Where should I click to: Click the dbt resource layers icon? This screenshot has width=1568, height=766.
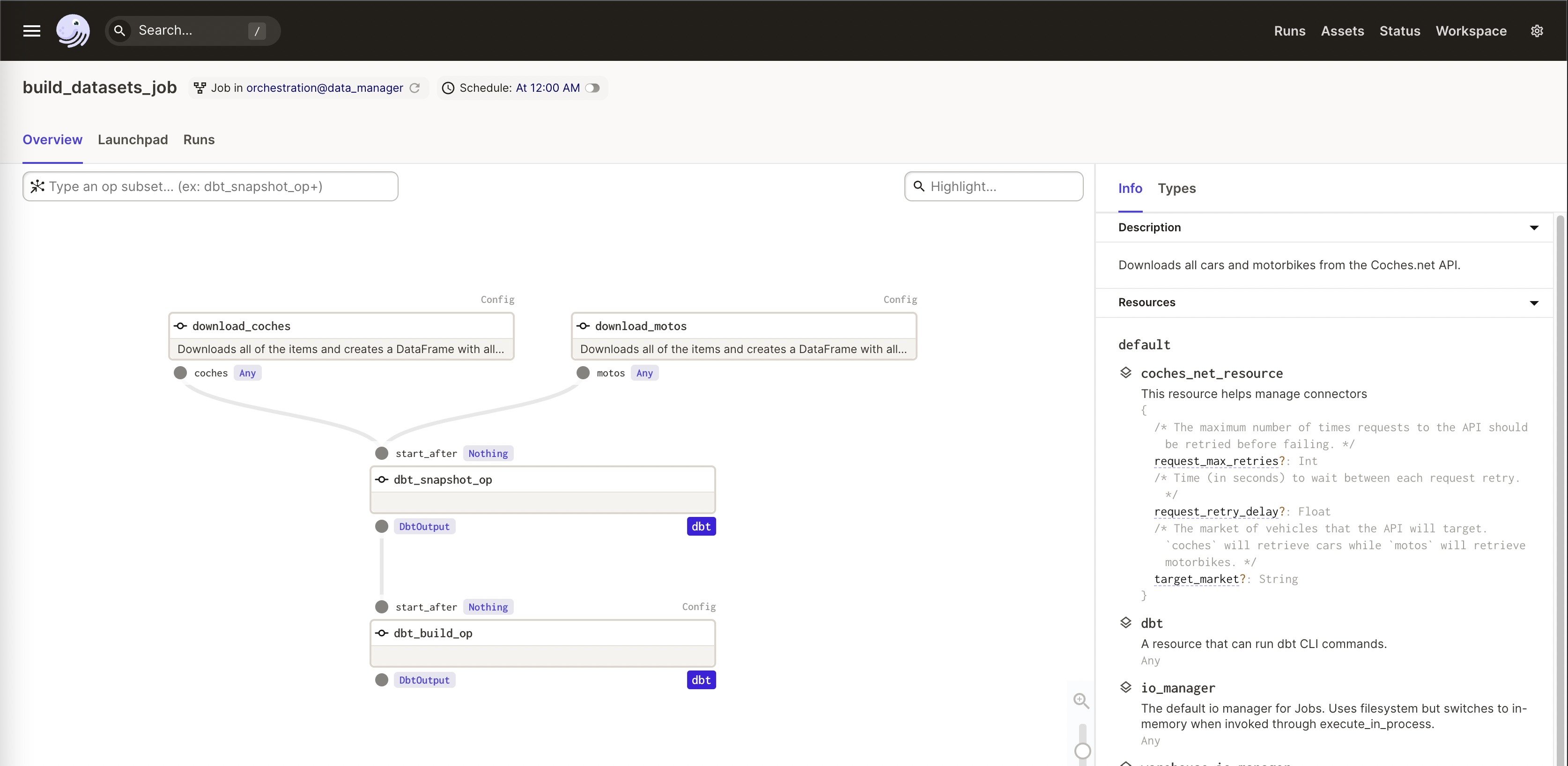tap(1125, 622)
